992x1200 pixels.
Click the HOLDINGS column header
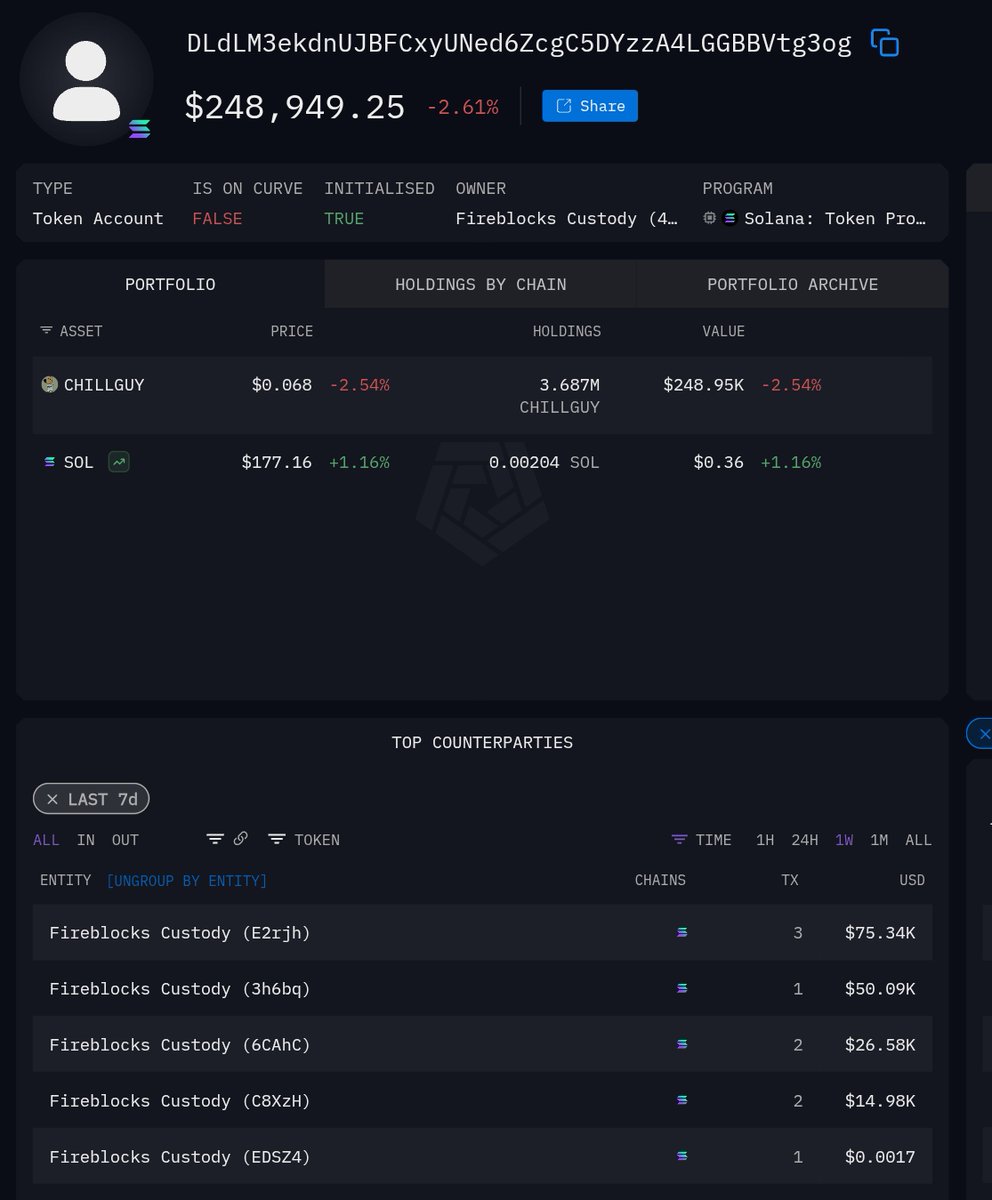pos(567,331)
